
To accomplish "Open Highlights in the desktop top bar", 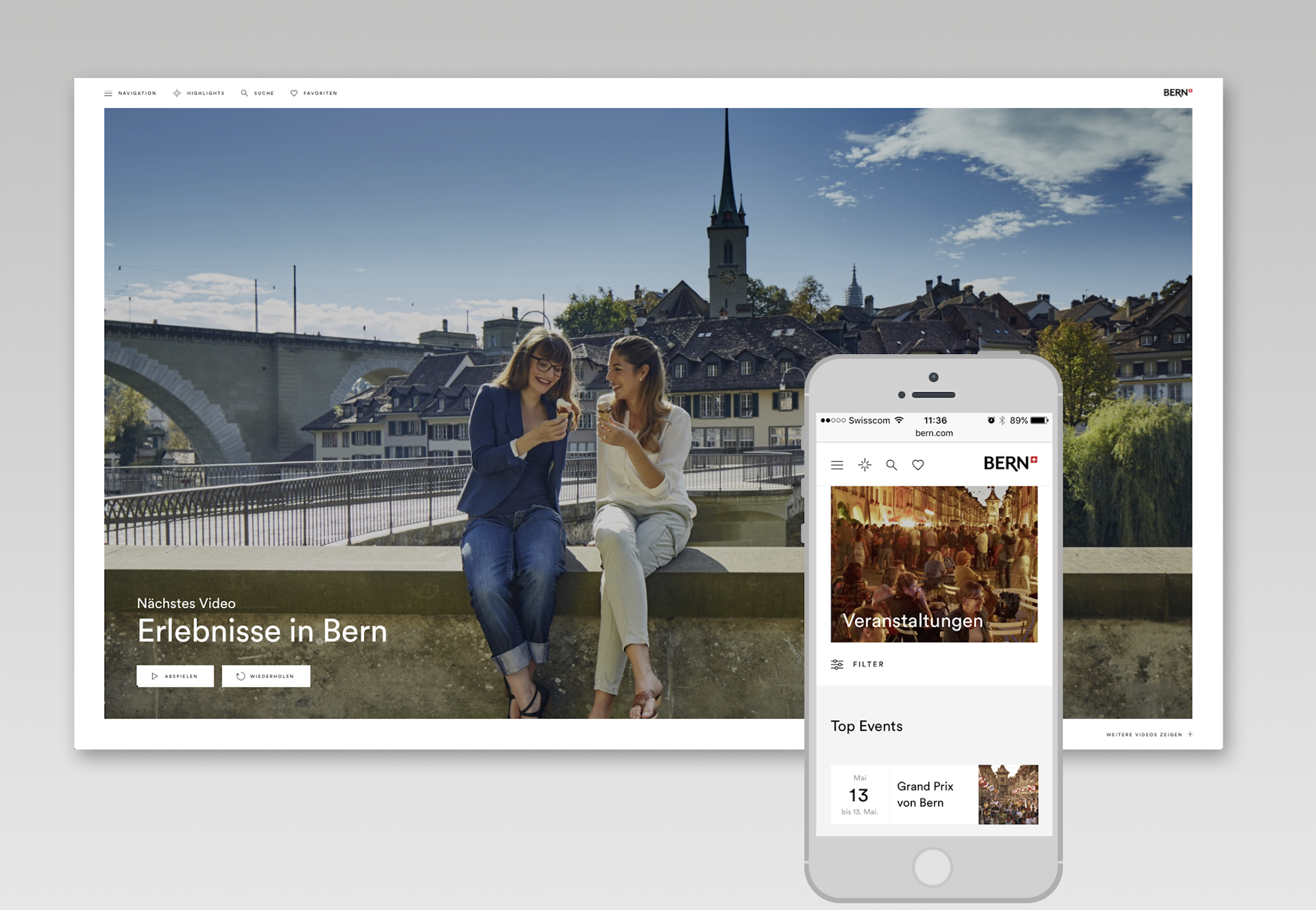I will [x=199, y=93].
